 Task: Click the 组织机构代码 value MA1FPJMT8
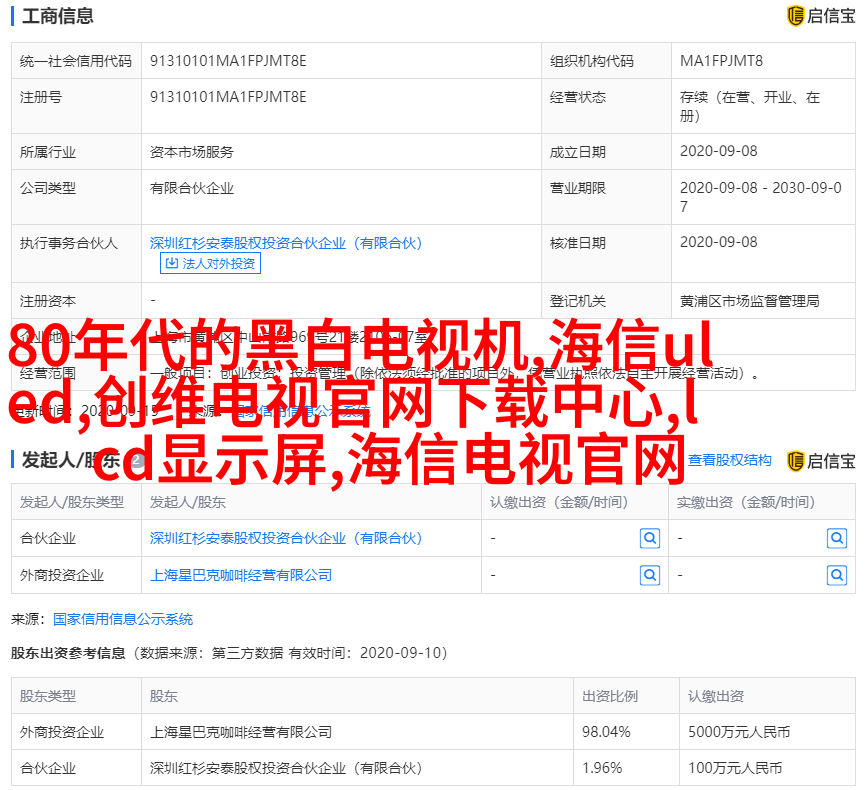pyautogui.click(x=721, y=61)
